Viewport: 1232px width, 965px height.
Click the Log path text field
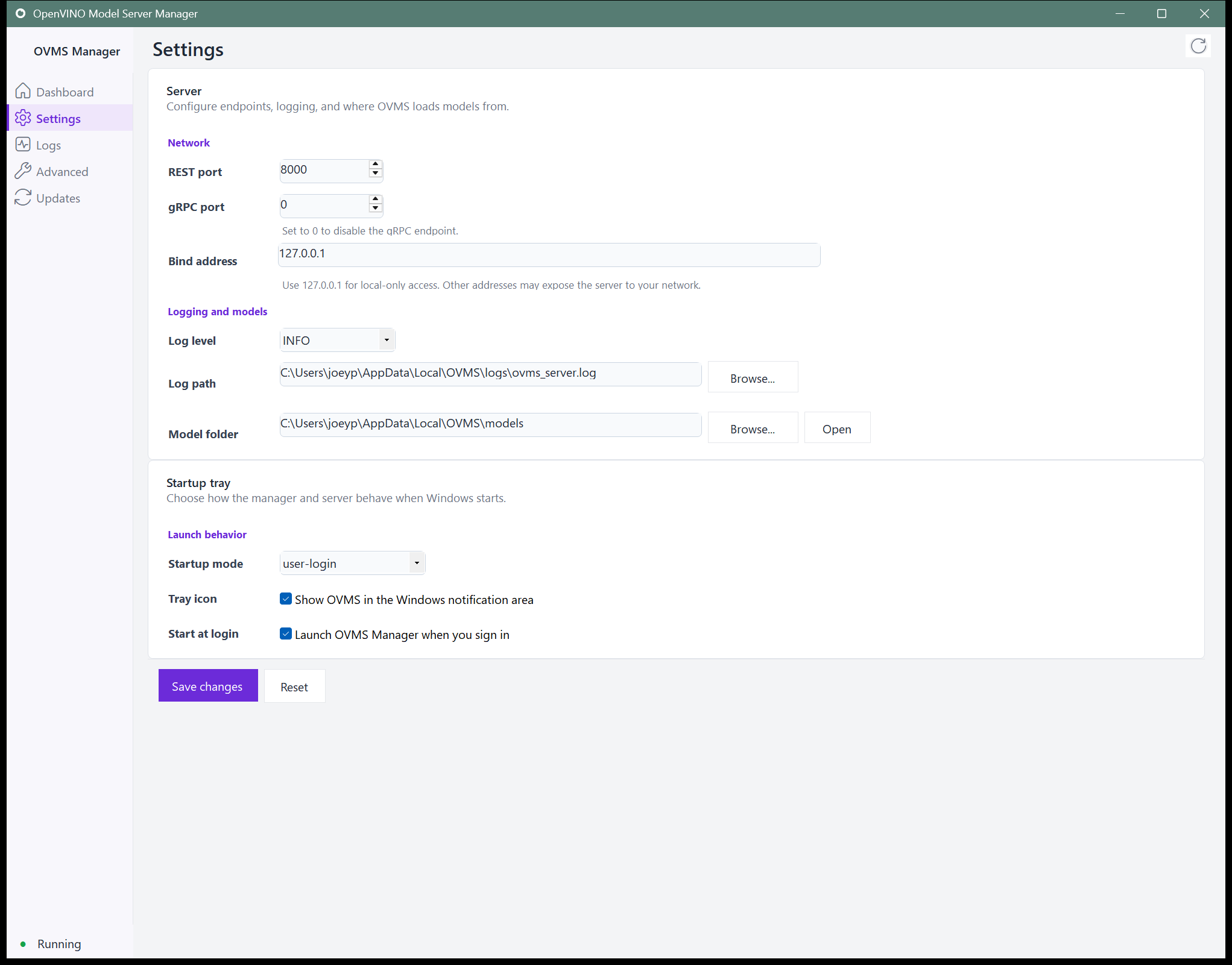[x=490, y=374]
